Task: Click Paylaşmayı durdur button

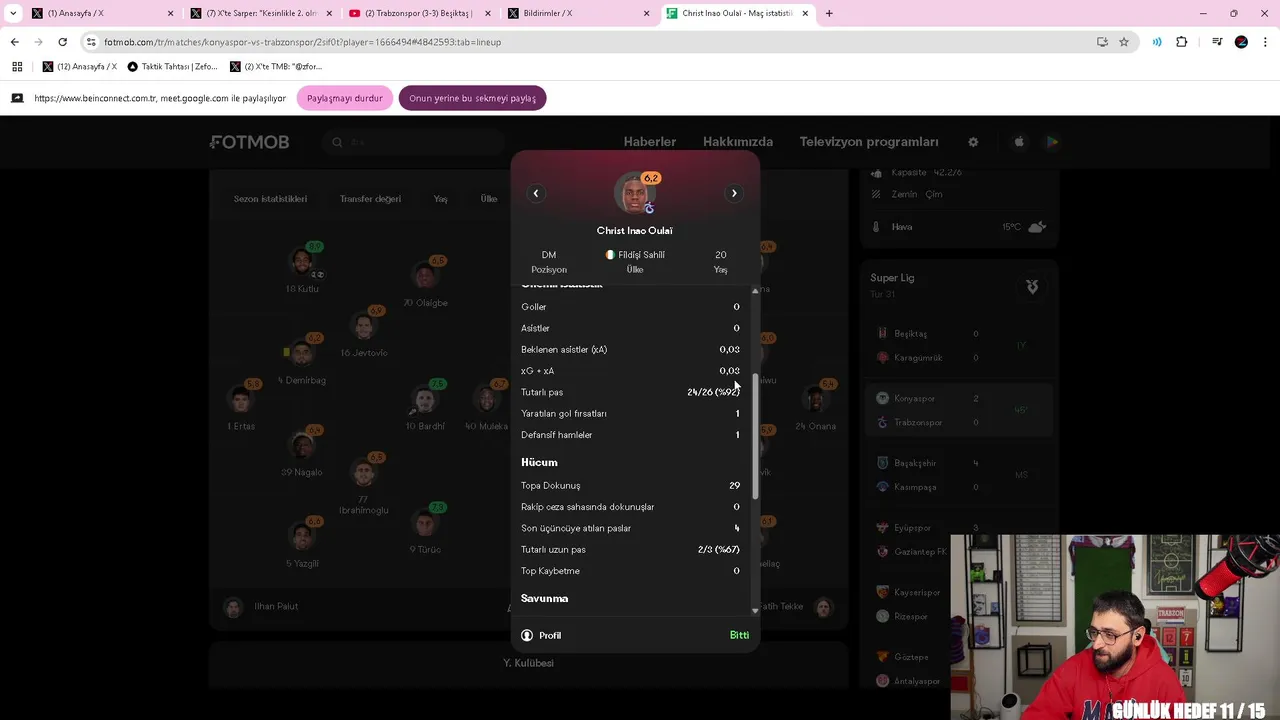Action: point(345,98)
